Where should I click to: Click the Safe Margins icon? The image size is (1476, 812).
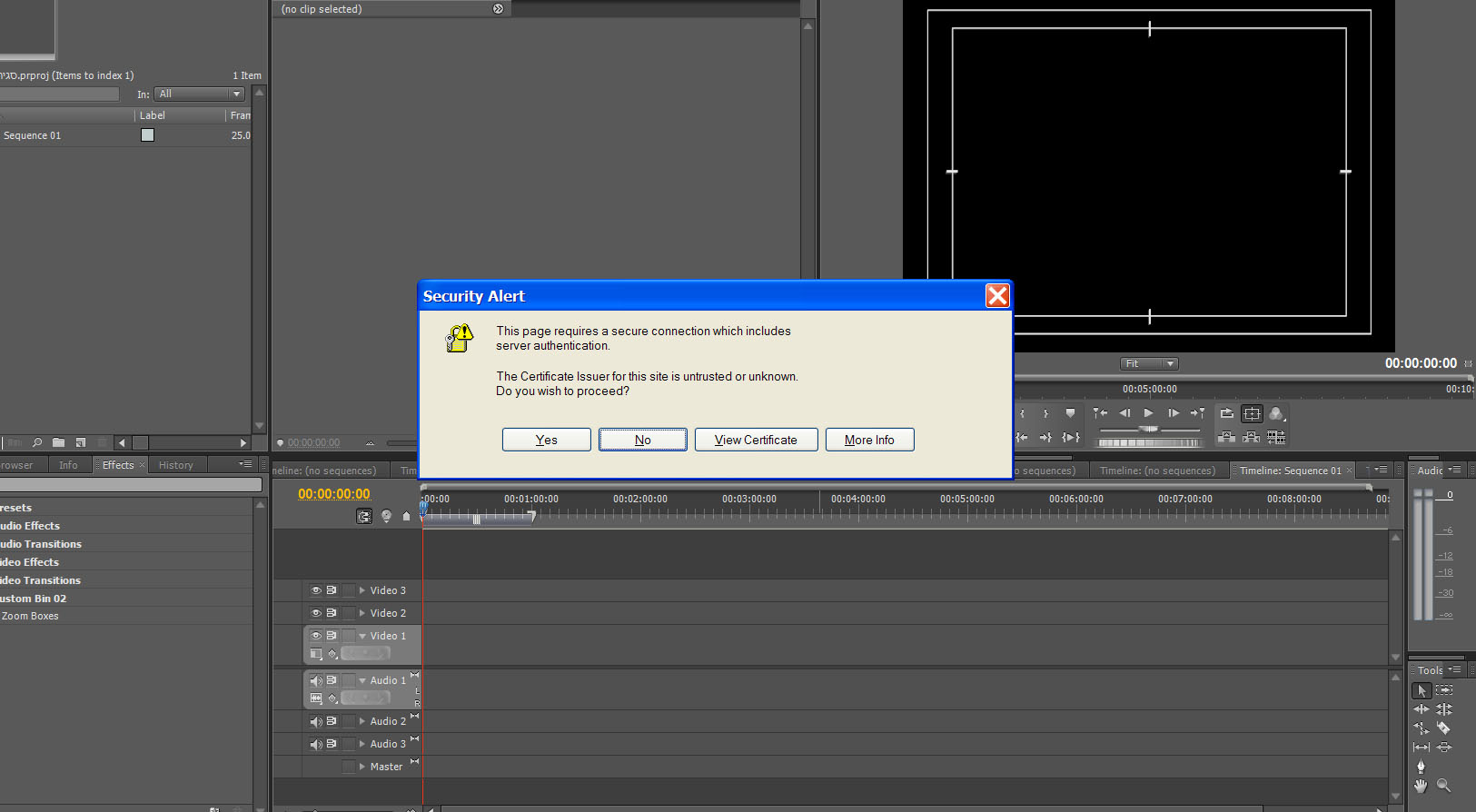(1252, 414)
